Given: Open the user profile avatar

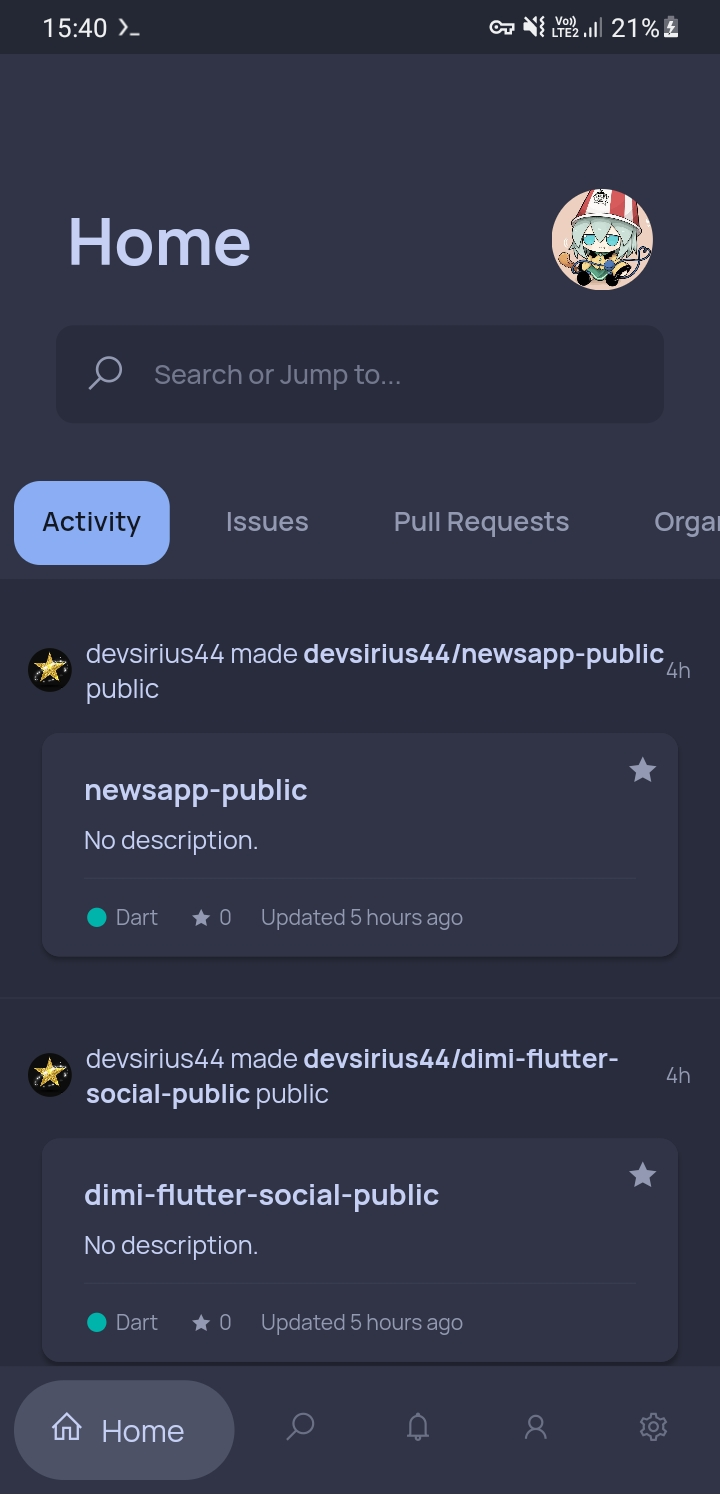Looking at the screenshot, I should click(602, 240).
